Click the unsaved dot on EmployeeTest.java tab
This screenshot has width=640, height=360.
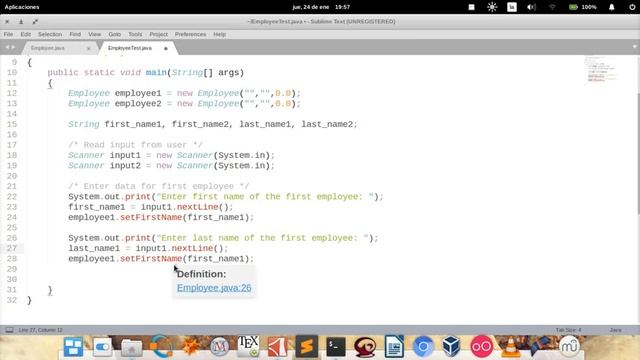[x=166, y=49]
